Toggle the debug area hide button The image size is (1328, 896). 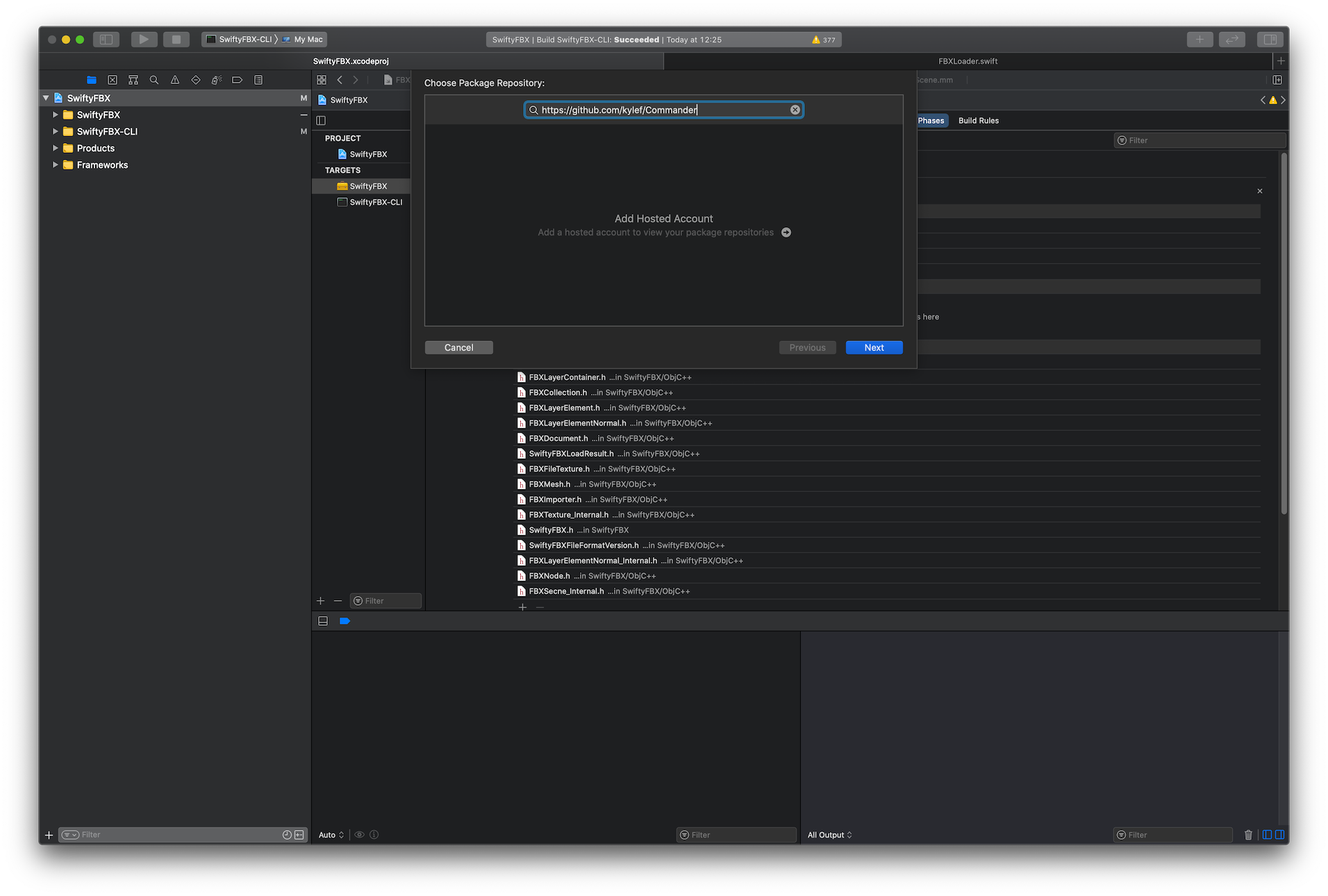323,621
